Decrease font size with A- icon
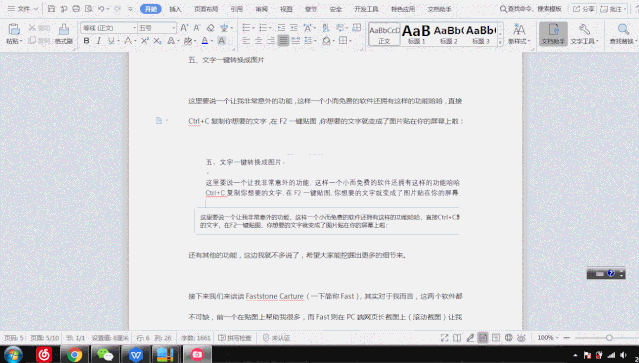Screen dimensions: 639x363 point(197,28)
